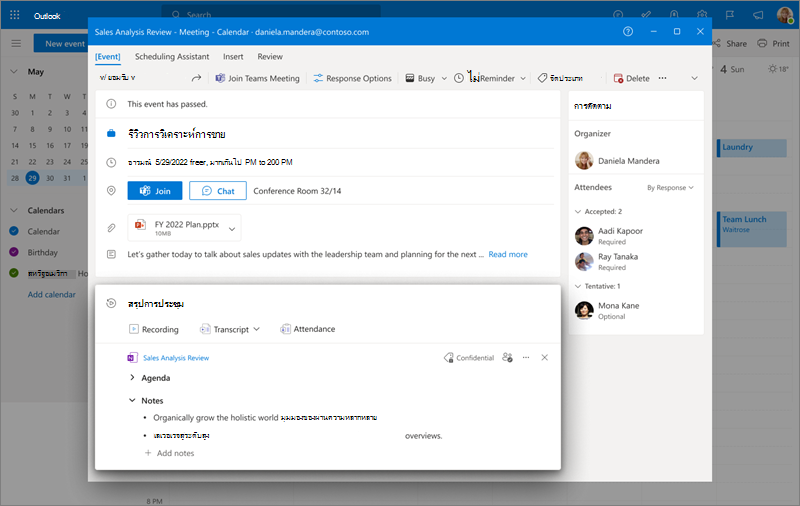Click the sun weather icon

coord(772,69)
